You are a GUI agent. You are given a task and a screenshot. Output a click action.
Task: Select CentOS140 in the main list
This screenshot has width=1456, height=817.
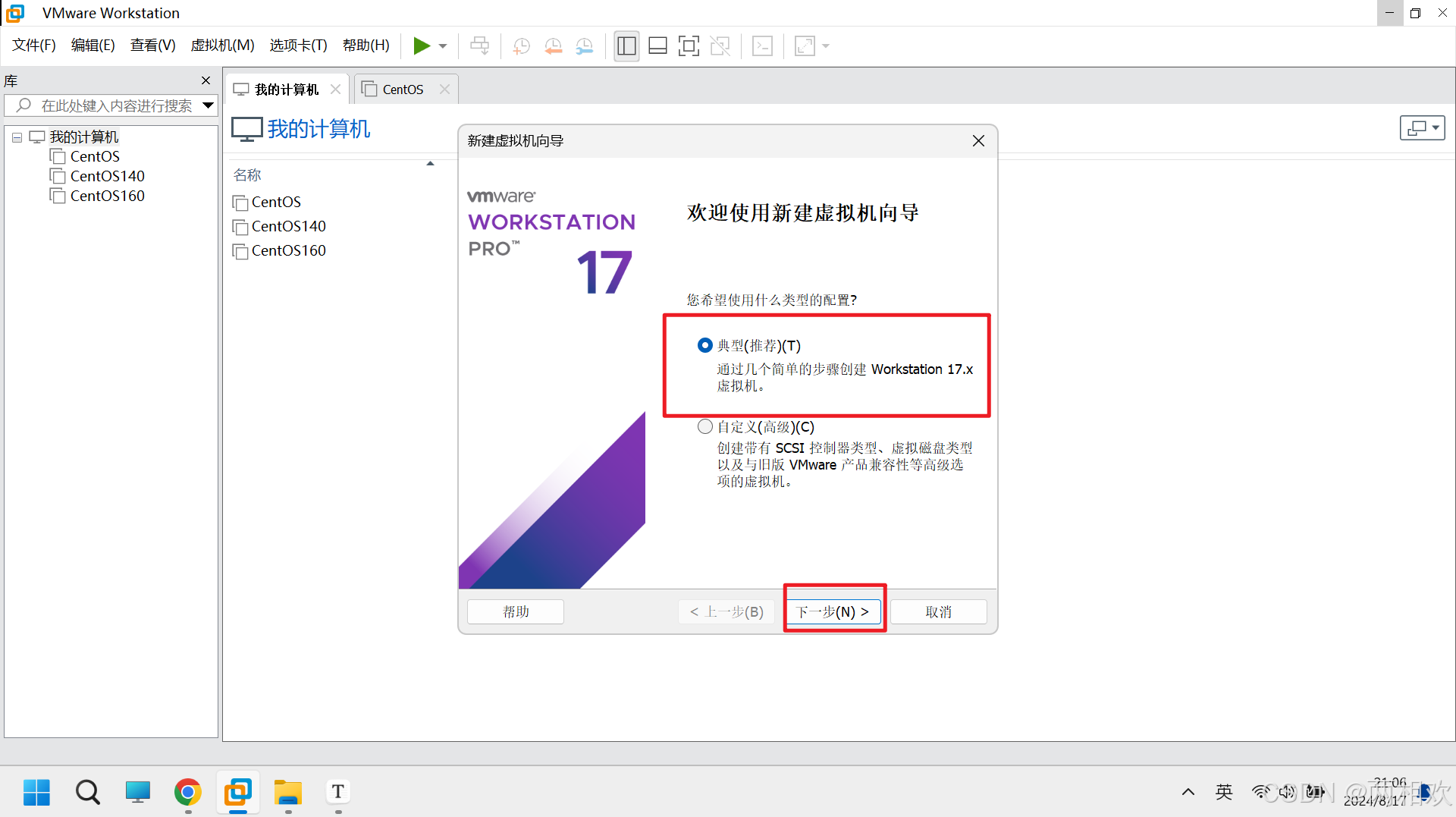[x=288, y=226]
